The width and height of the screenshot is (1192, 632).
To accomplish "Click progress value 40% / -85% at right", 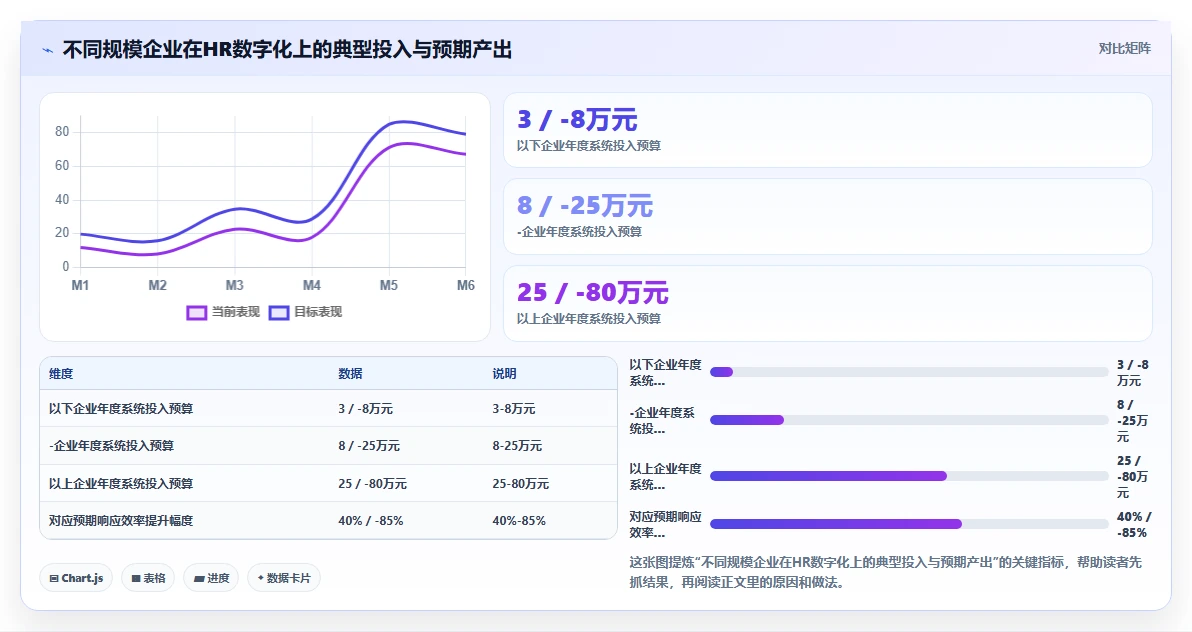I will point(1133,525).
